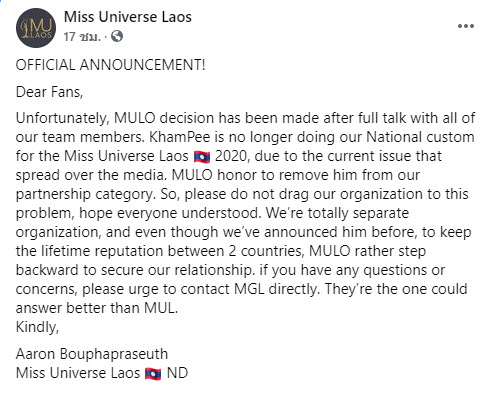497x393 pixels.
Task: Click the Laos flag emoji before 2020
Action: (x=202, y=156)
